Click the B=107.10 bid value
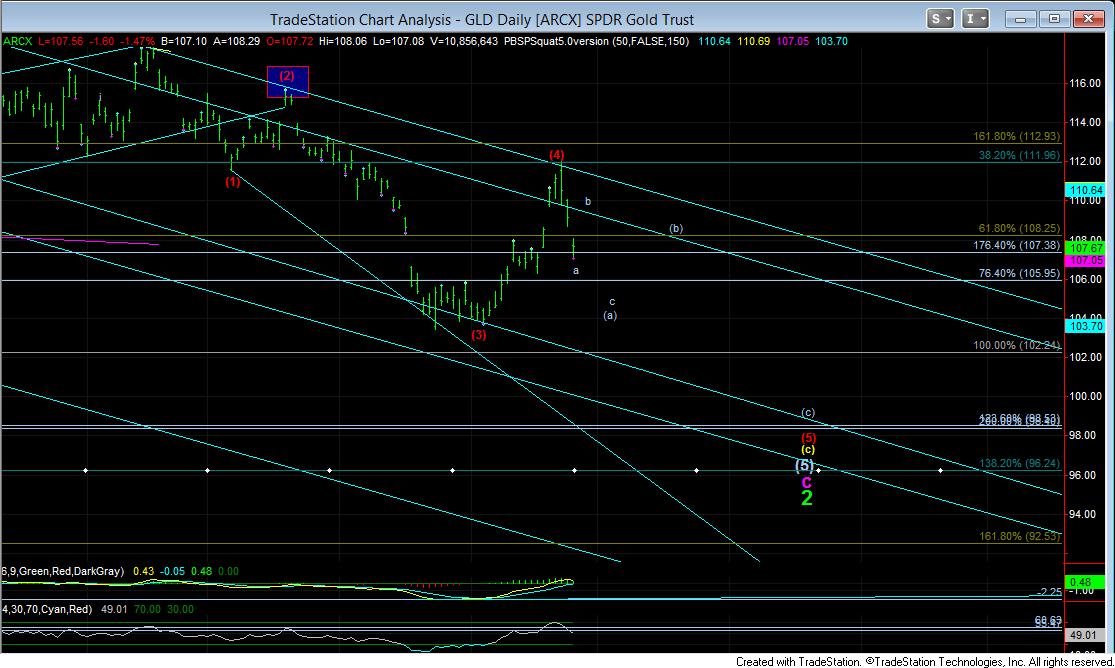This screenshot has height=668, width=1115. 183,41
